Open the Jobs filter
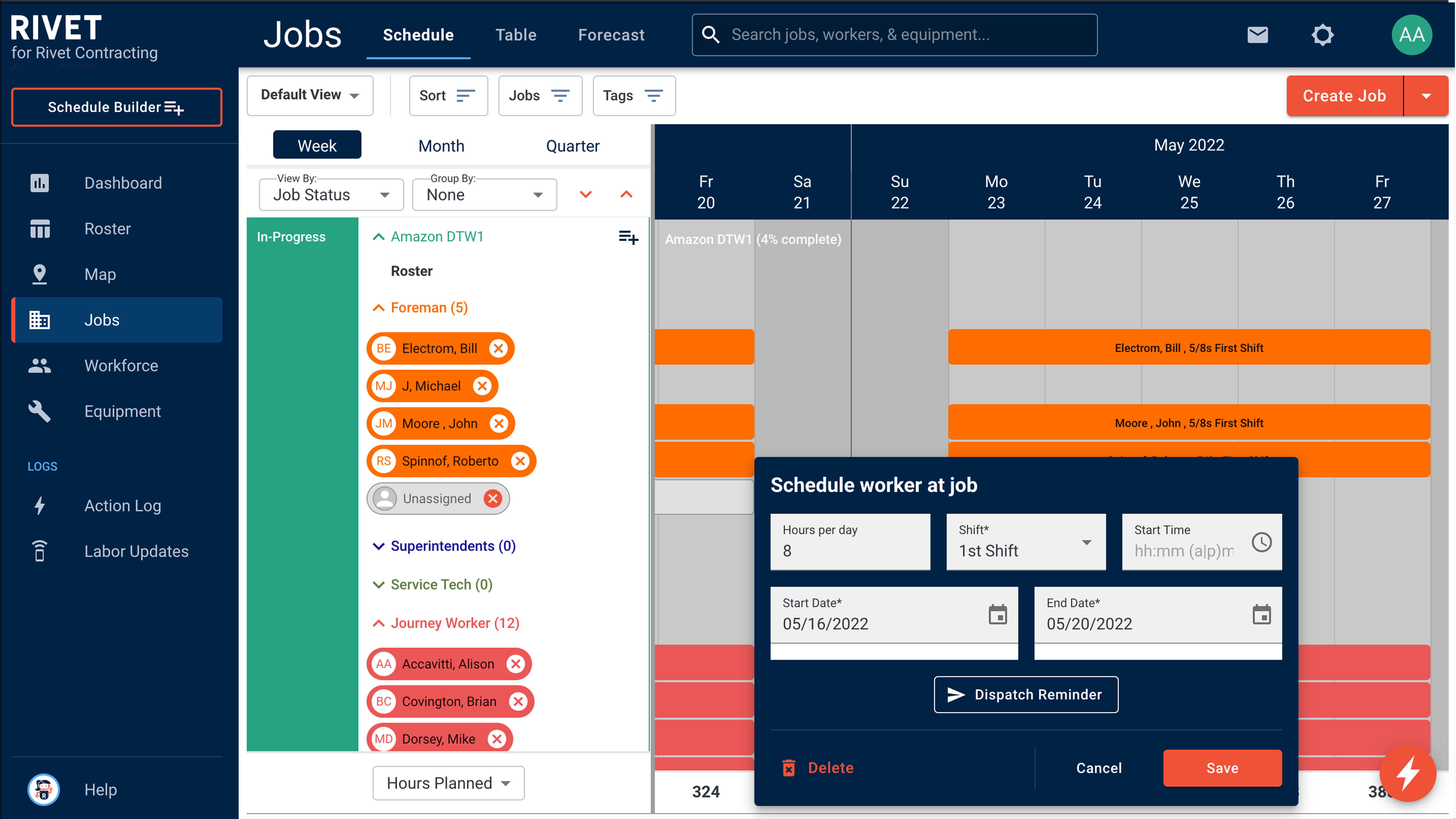Viewport: 1456px width, 819px height. pyautogui.click(x=540, y=95)
